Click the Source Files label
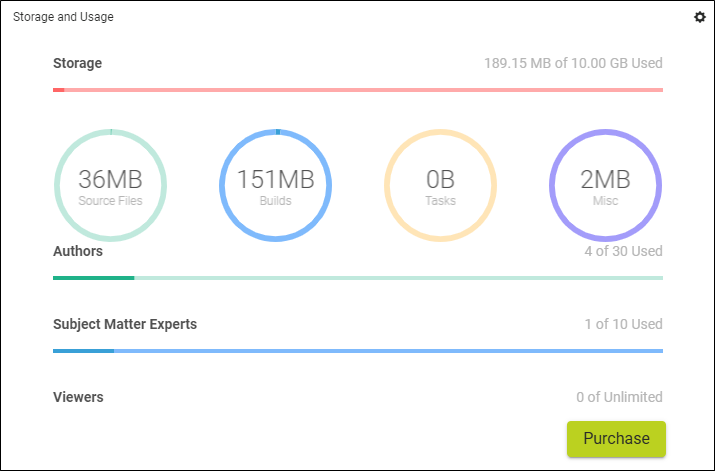Image resolution: width=715 pixels, height=471 pixels. [x=110, y=201]
